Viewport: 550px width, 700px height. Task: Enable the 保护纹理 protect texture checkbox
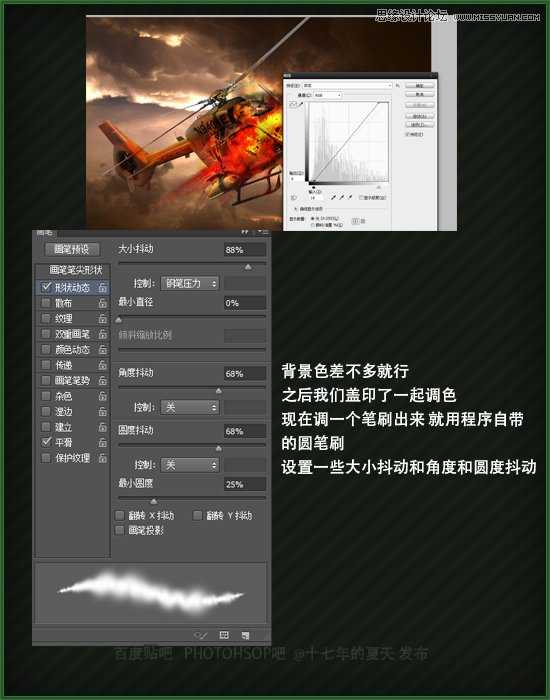pos(46,458)
